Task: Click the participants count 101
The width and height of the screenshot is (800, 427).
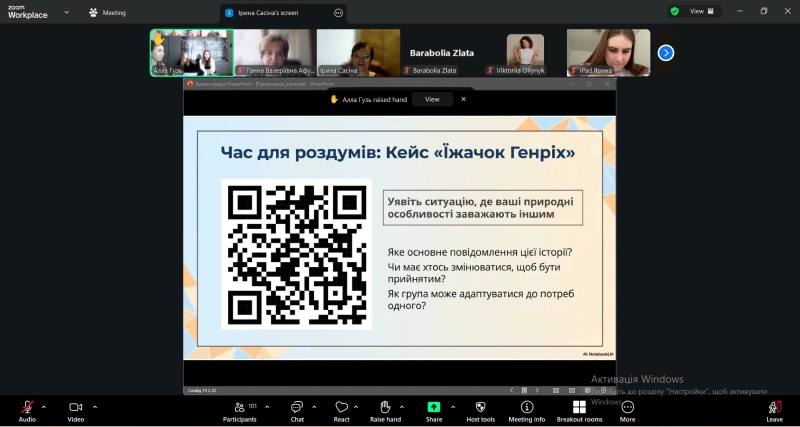Action: (253, 406)
